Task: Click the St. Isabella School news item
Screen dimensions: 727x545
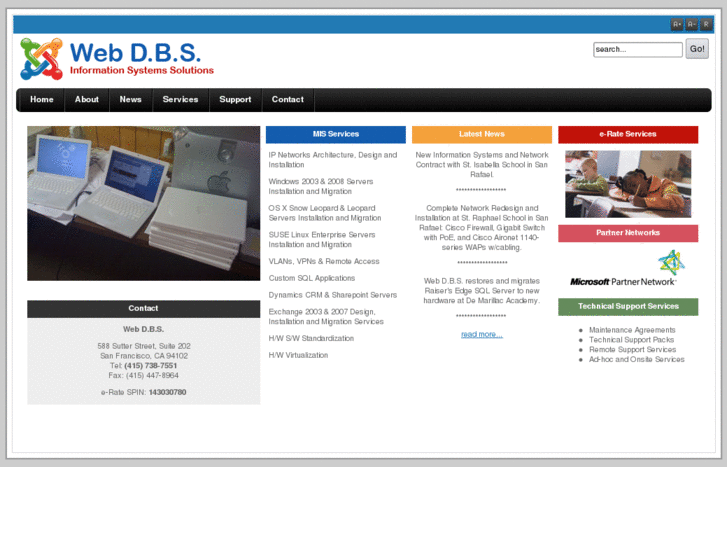Action: pyautogui.click(x=482, y=165)
